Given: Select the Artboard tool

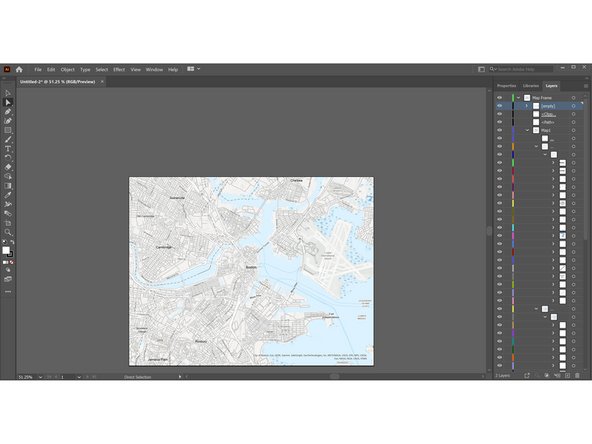Looking at the screenshot, I should (8, 223).
